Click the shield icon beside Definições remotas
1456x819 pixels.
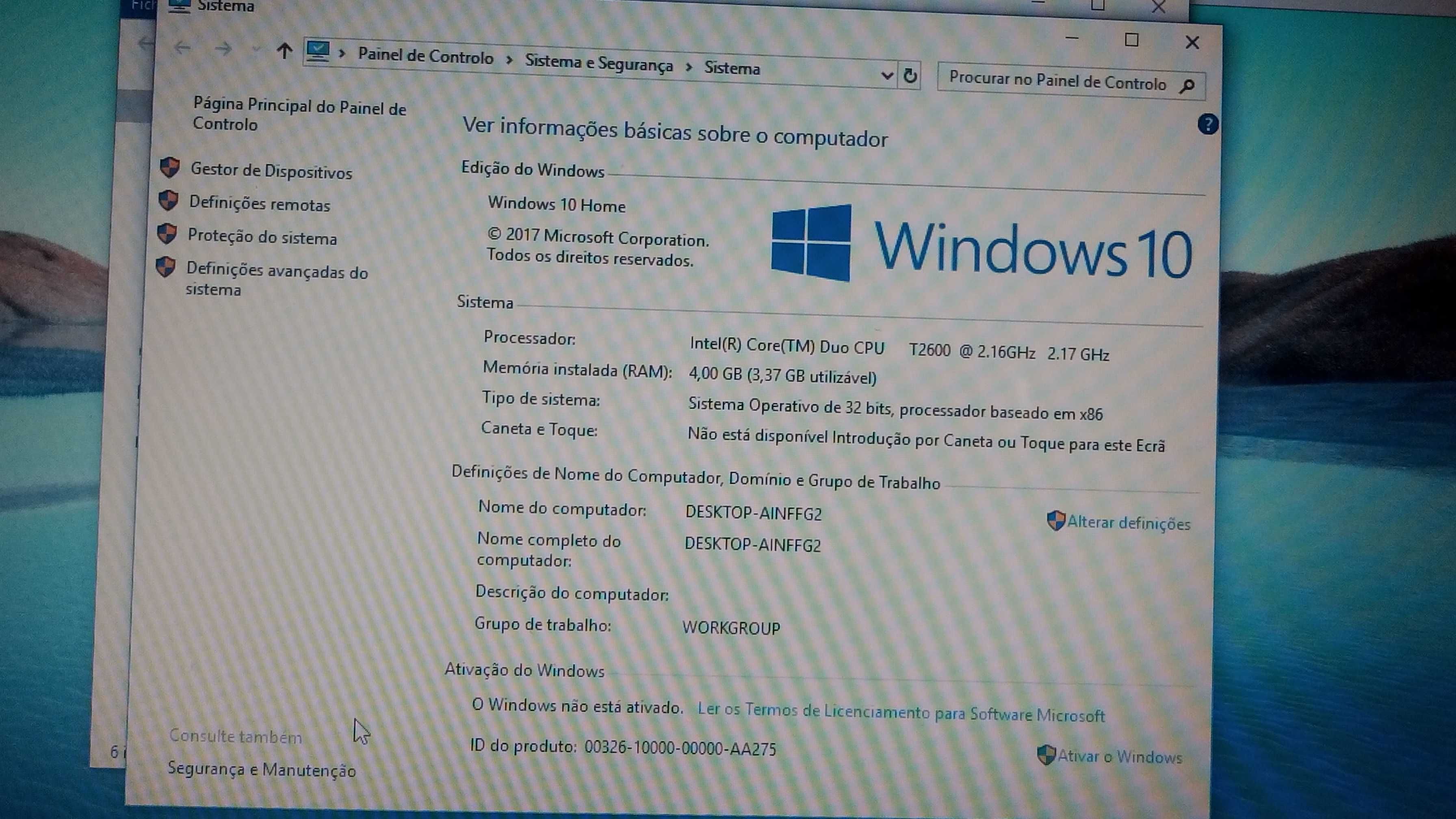[168, 200]
